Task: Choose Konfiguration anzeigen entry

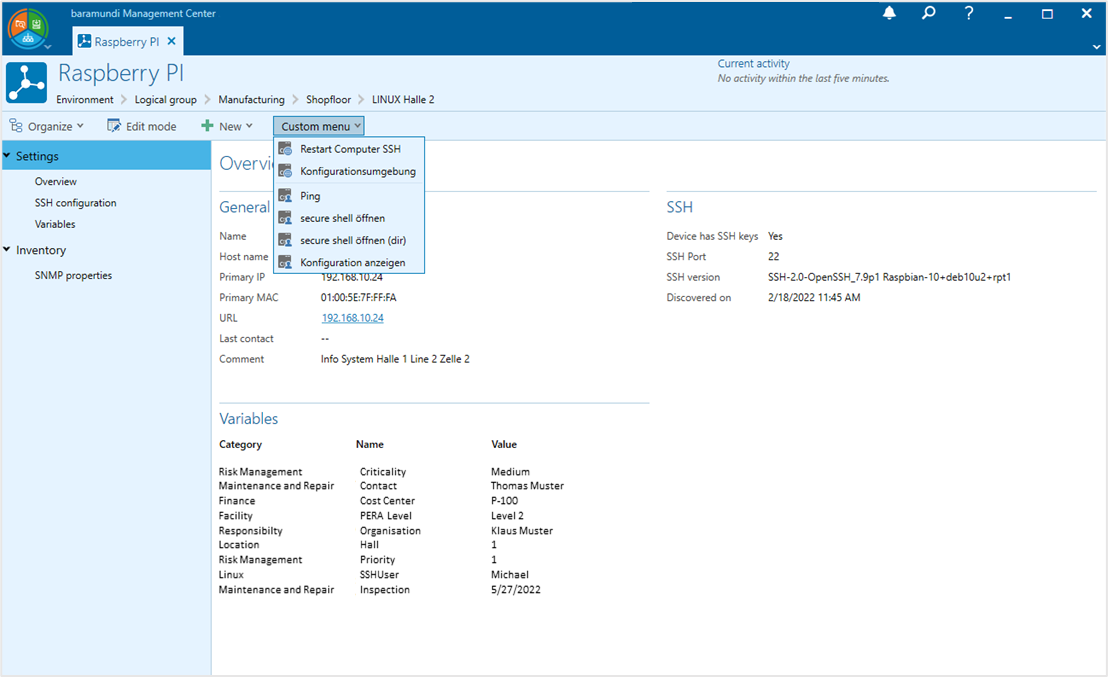Action: pyautogui.click(x=349, y=262)
